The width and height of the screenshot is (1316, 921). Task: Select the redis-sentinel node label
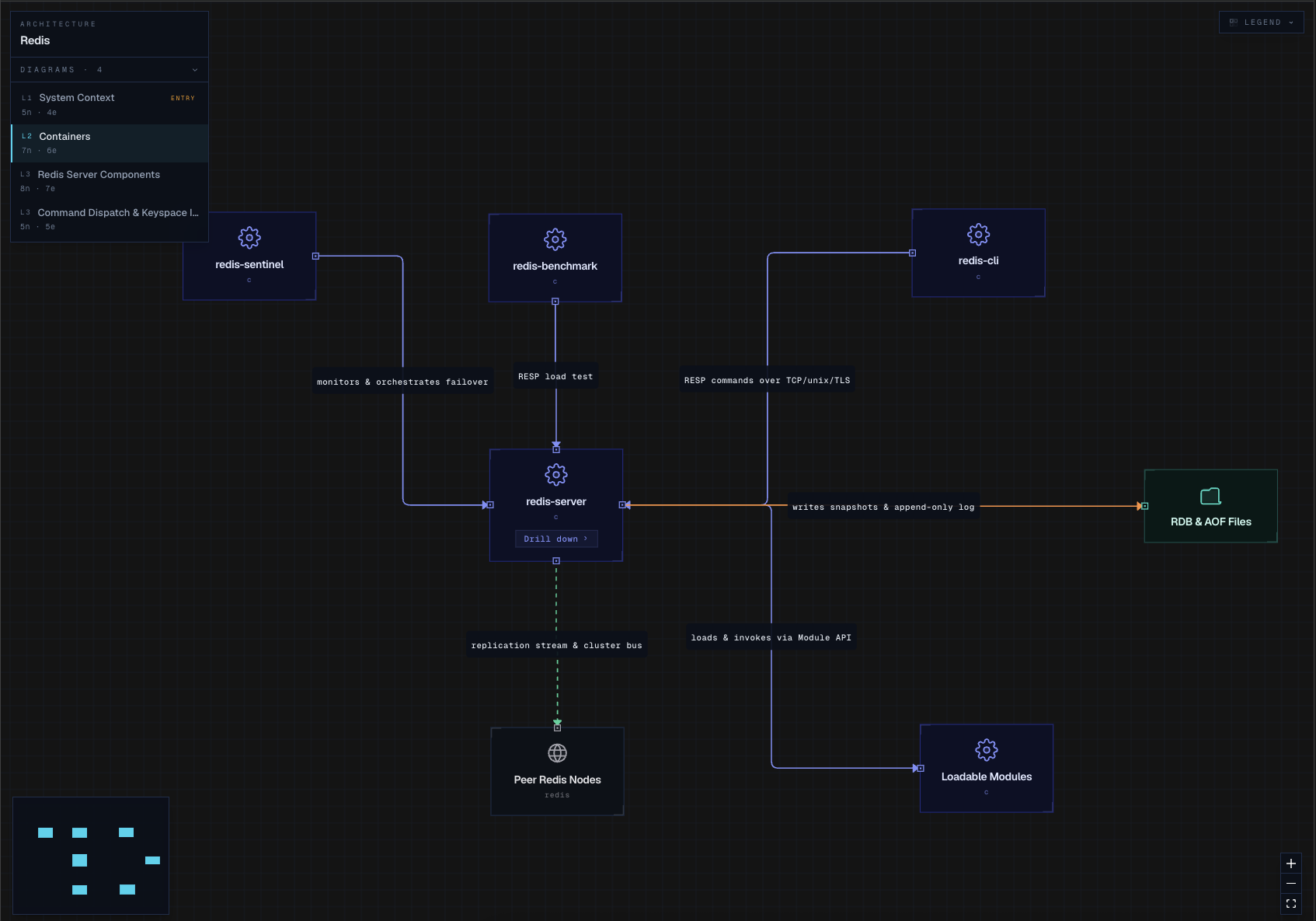pyautogui.click(x=249, y=265)
